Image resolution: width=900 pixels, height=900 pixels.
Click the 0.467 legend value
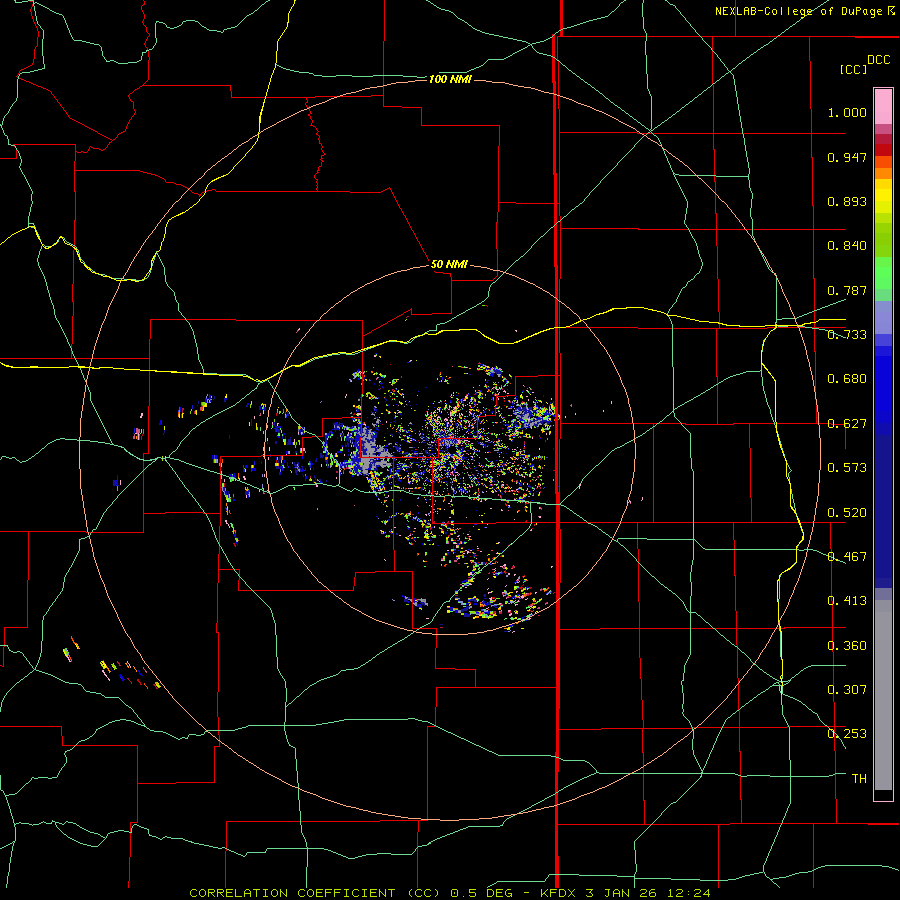click(x=847, y=557)
